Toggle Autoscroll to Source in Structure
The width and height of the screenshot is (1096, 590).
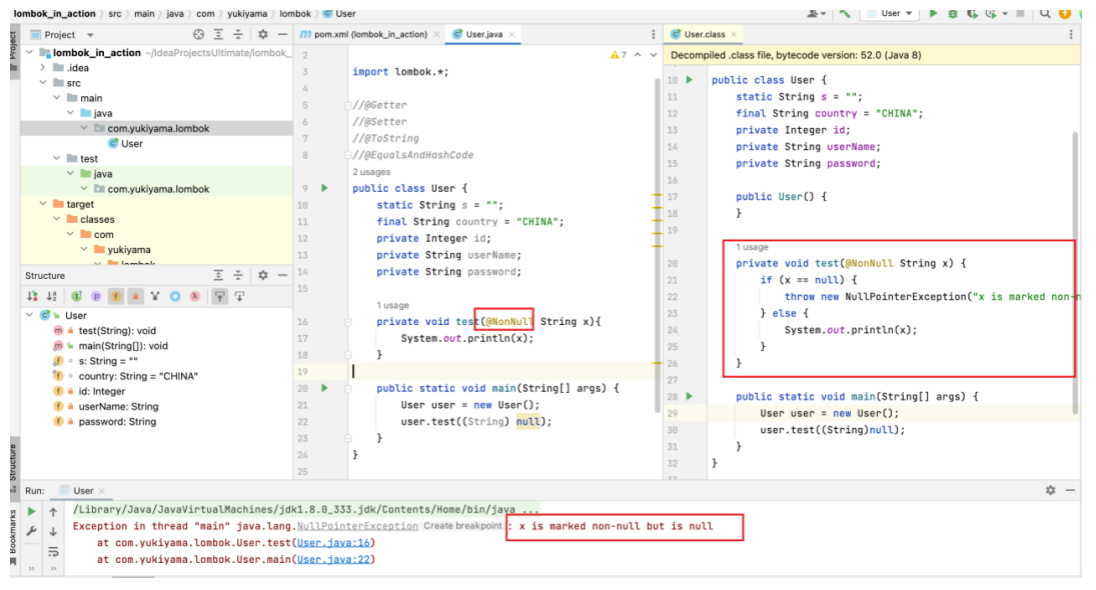pyautogui.click(x=219, y=296)
